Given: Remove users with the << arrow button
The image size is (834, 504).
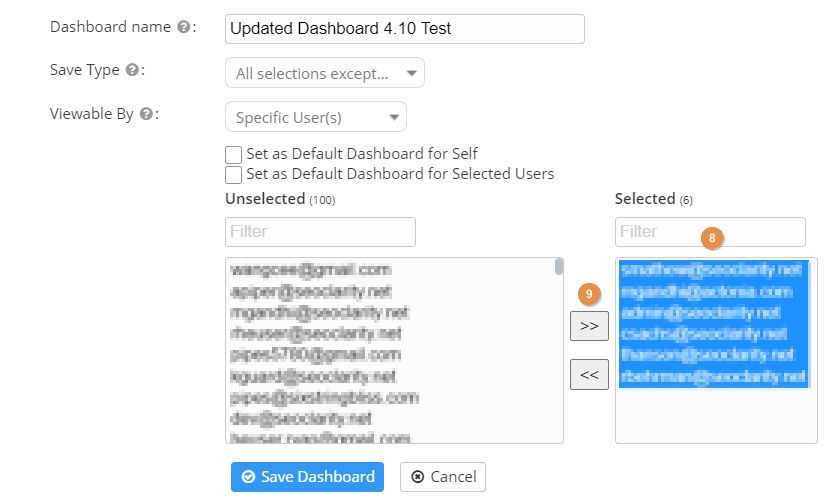Looking at the screenshot, I should (589, 374).
